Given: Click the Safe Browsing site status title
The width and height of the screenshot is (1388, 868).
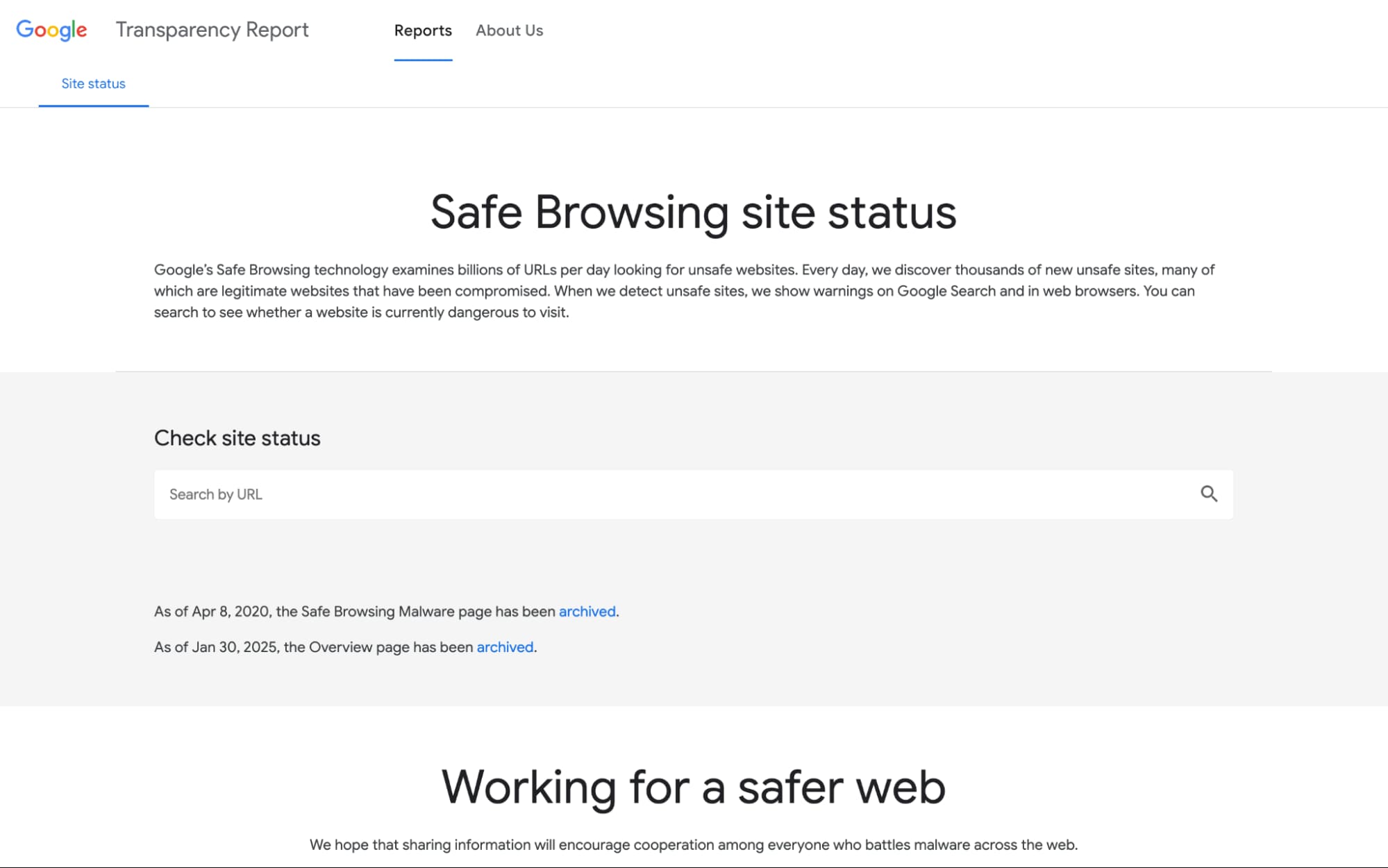Looking at the screenshot, I should pos(694,213).
